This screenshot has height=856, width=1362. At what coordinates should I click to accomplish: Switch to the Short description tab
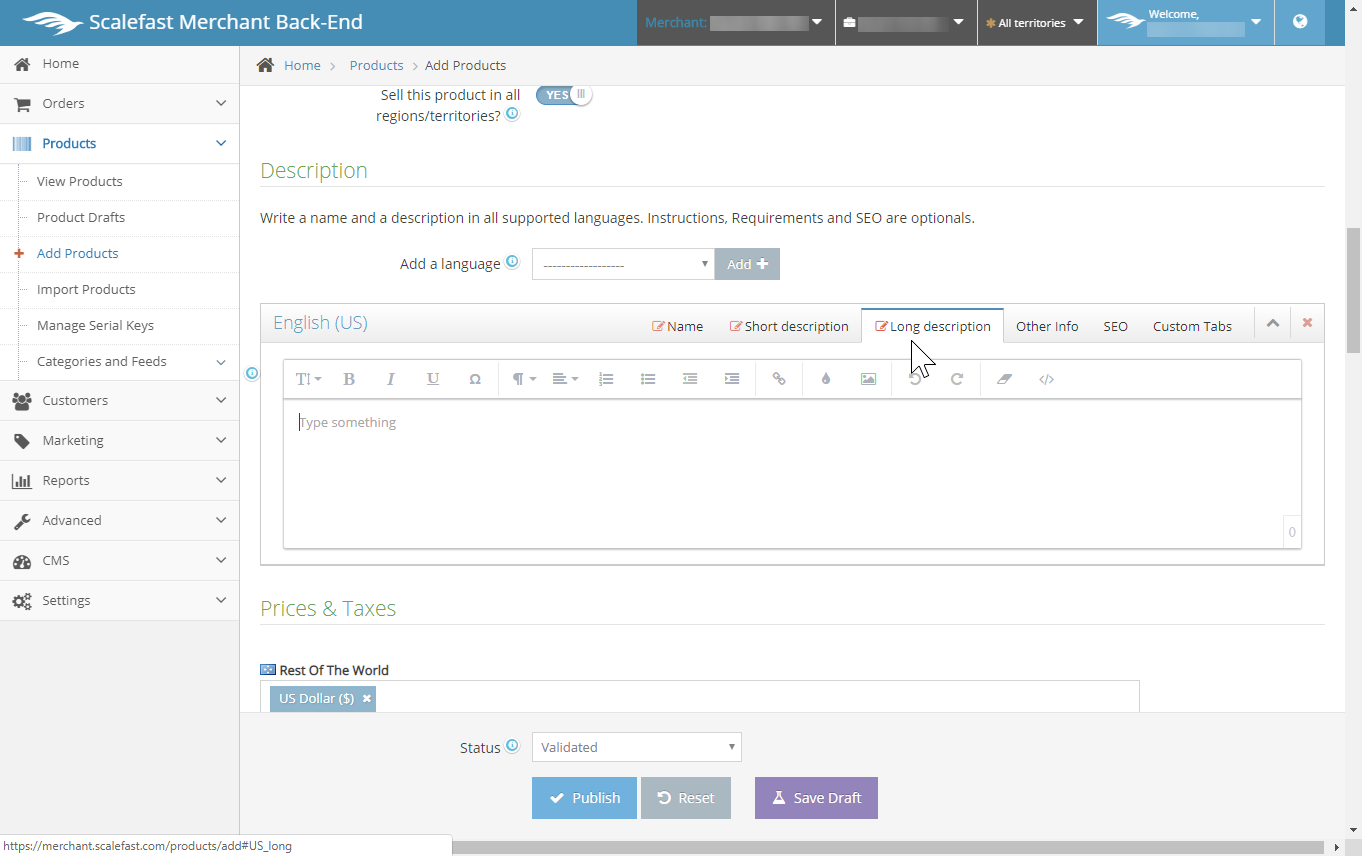pyautogui.click(x=789, y=326)
